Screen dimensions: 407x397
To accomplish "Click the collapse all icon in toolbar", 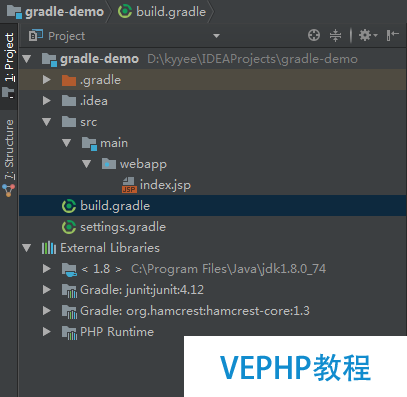I will click(335, 35).
